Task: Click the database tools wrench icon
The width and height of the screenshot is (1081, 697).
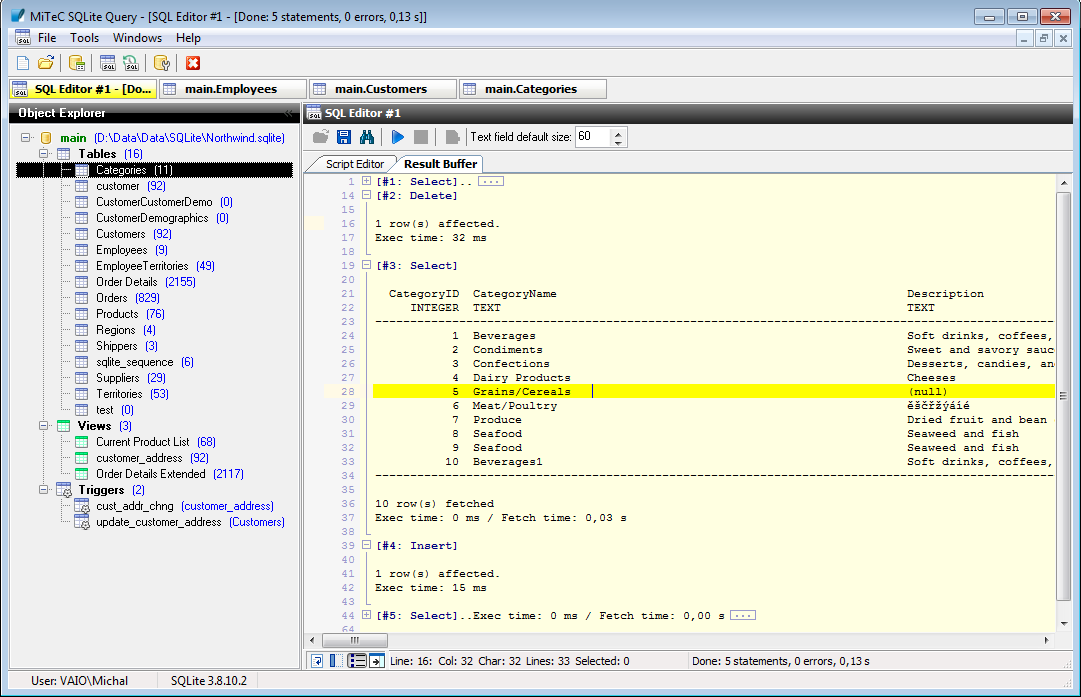Action: pyautogui.click(x=162, y=63)
